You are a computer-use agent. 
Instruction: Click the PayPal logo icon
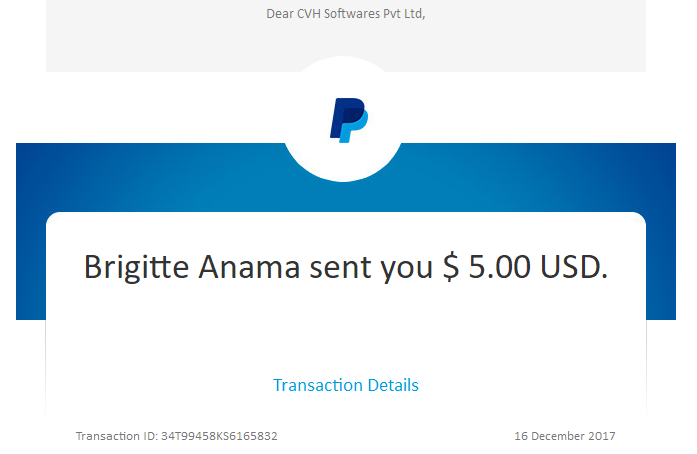(x=348, y=120)
